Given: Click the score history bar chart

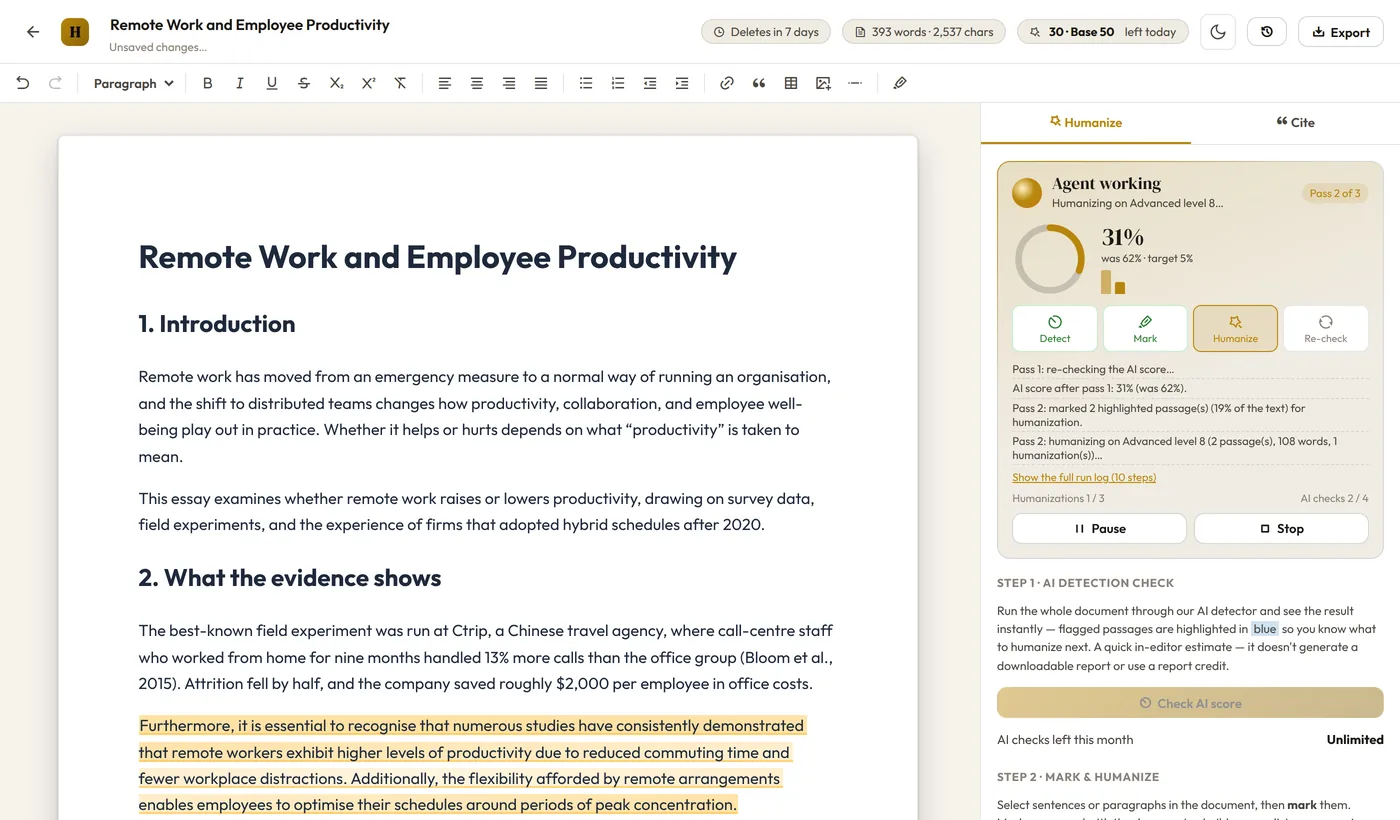Looking at the screenshot, I should 1113,282.
